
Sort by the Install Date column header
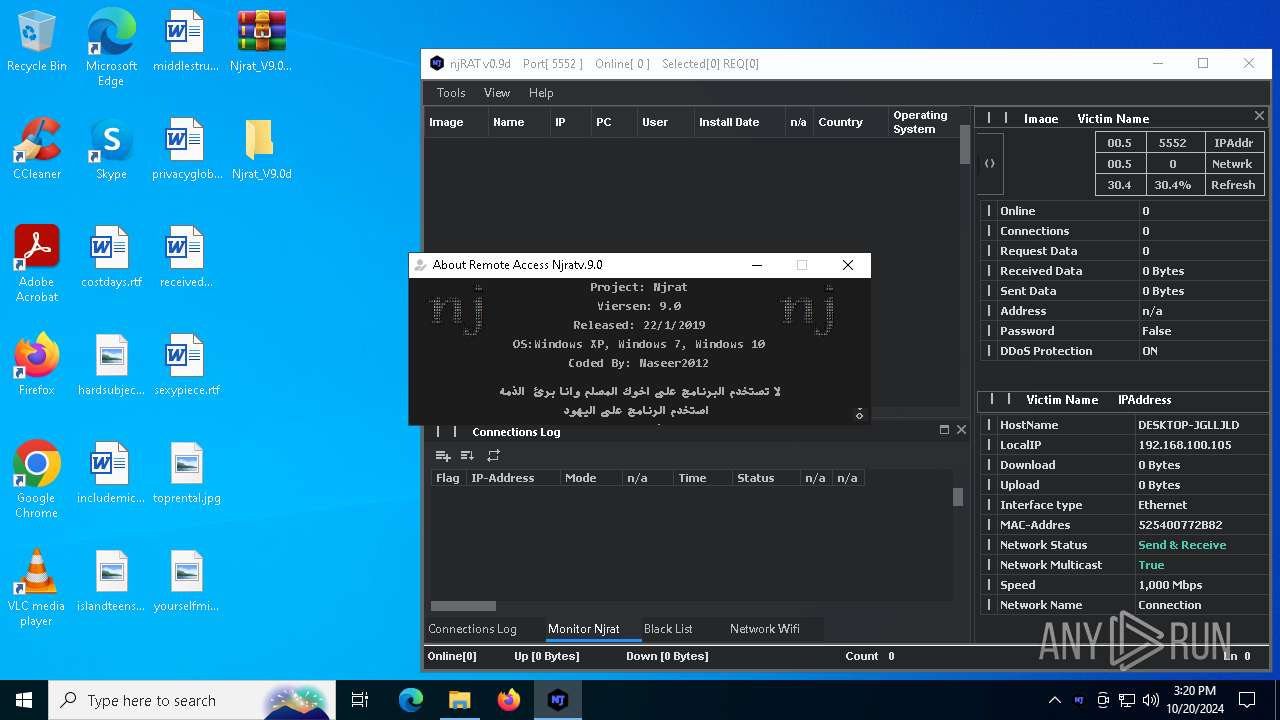(x=739, y=122)
